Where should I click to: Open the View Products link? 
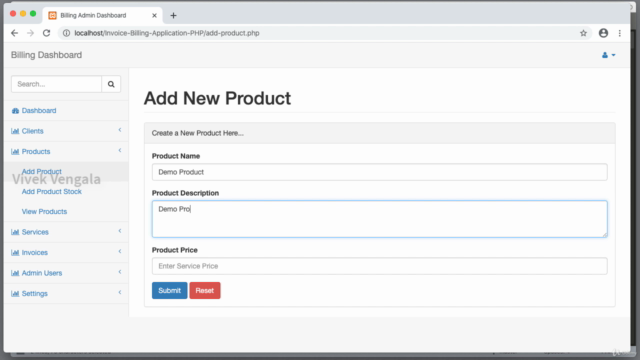tap(44, 211)
